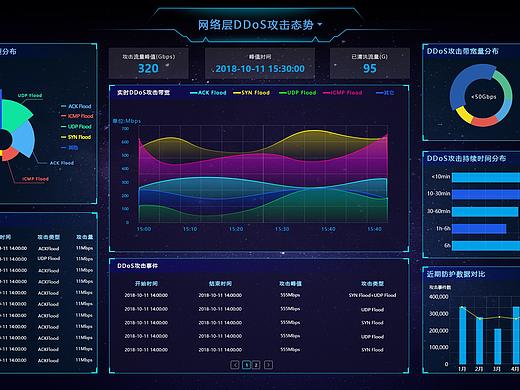Click the red ICMP Flood pie slice

(x=10, y=154)
